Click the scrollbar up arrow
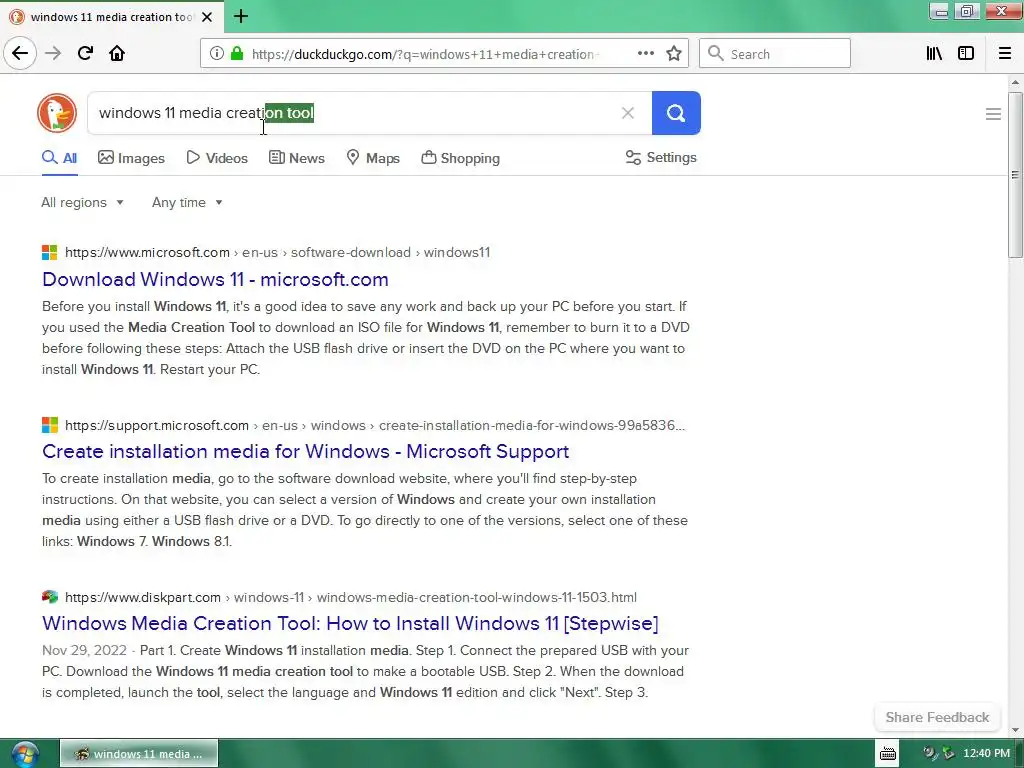Image resolution: width=1024 pixels, height=768 pixels. coord(1015,82)
